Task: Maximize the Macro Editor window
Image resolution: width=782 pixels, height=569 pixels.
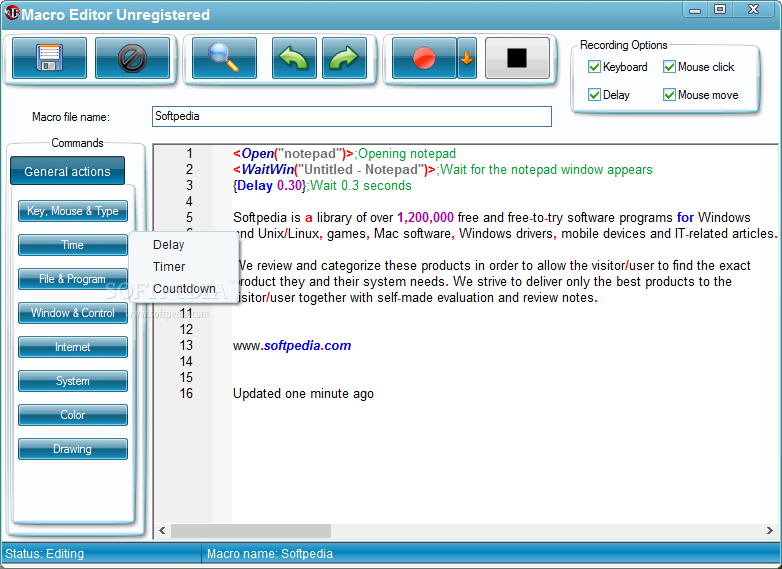Action: pos(720,10)
